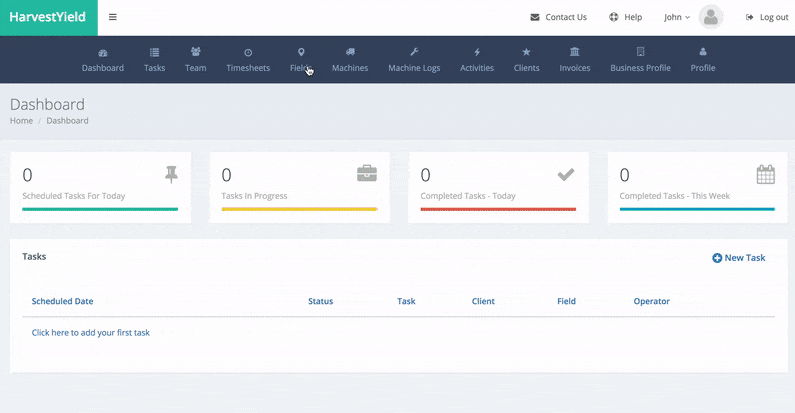Open the Invoices bank icon
The width and height of the screenshot is (795, 413).
574,52
